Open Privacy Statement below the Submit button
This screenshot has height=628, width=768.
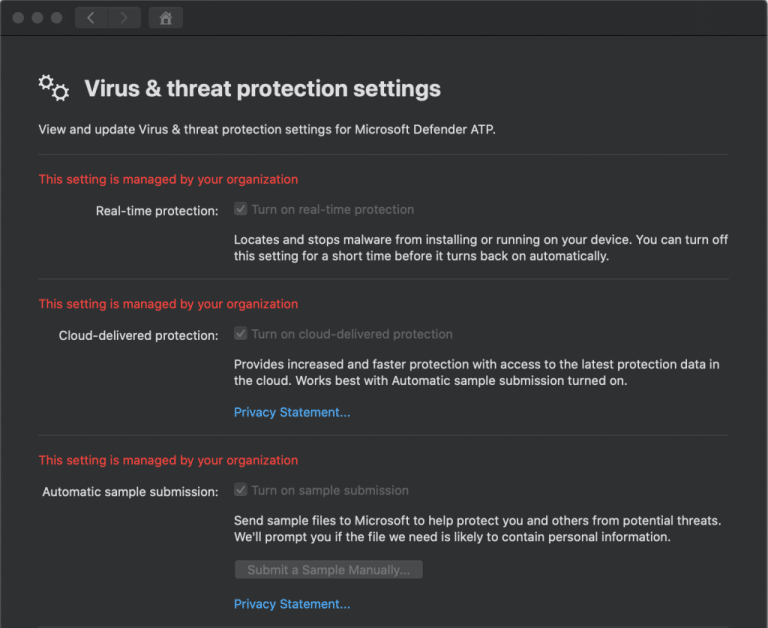point(292,604)
